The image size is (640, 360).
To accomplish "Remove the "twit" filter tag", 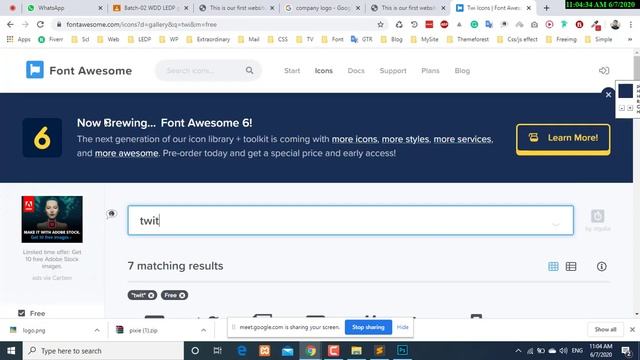I will [x=151, y=295].
